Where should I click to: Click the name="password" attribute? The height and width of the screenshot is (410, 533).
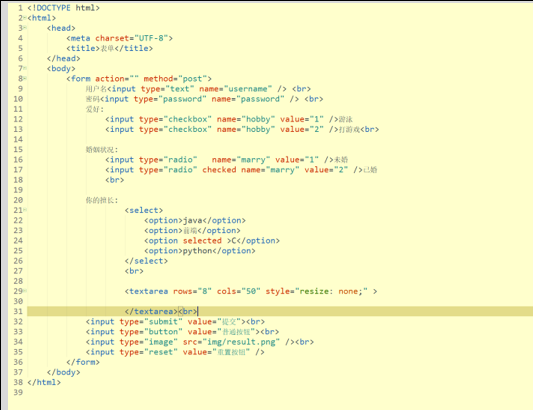tap(248, 99)
